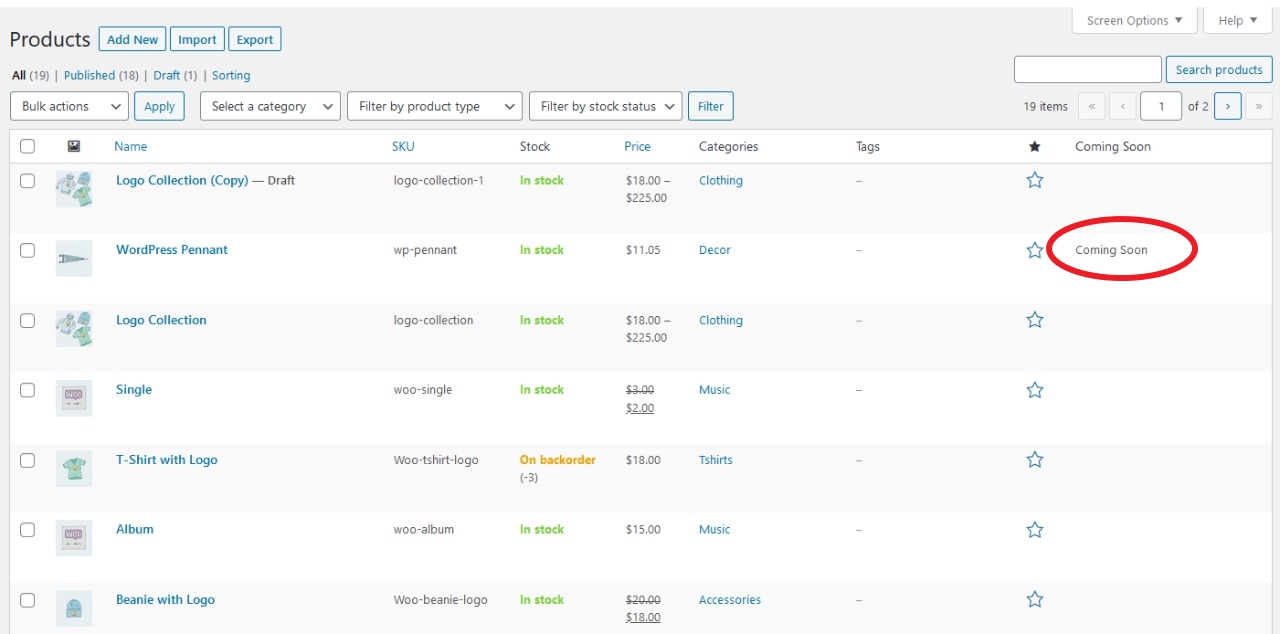The width and height of the screenshot is (1280, 634).
Task: Open the Decor category link
Action: [715, 250]
